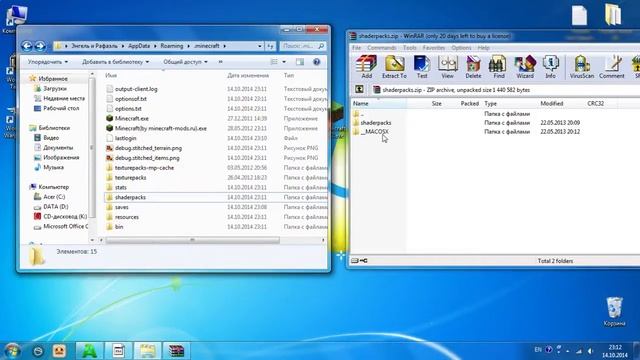Expand the arrow after .minecraft in path
Viewport: 640px width, 360px height.
click(x=224, y=46)
